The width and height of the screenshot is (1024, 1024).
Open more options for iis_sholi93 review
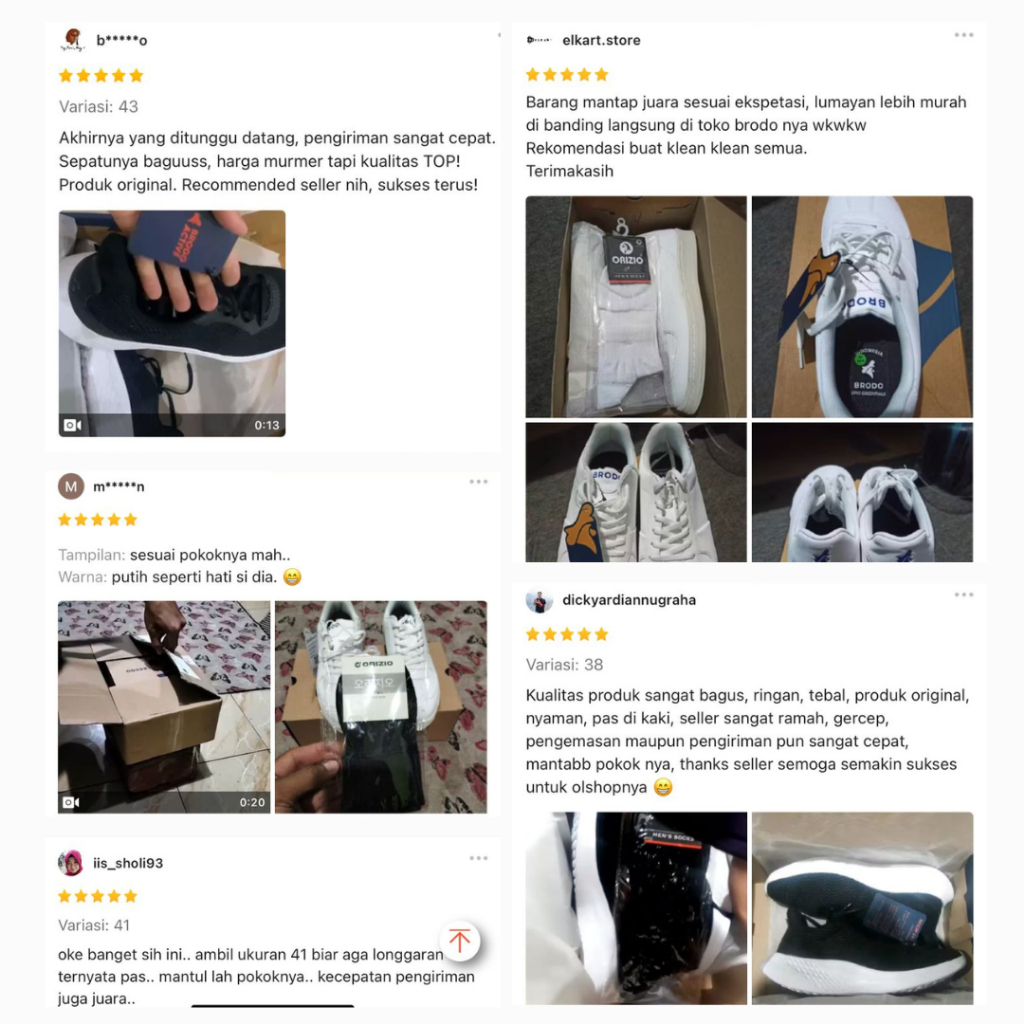(x=479, y=858)
